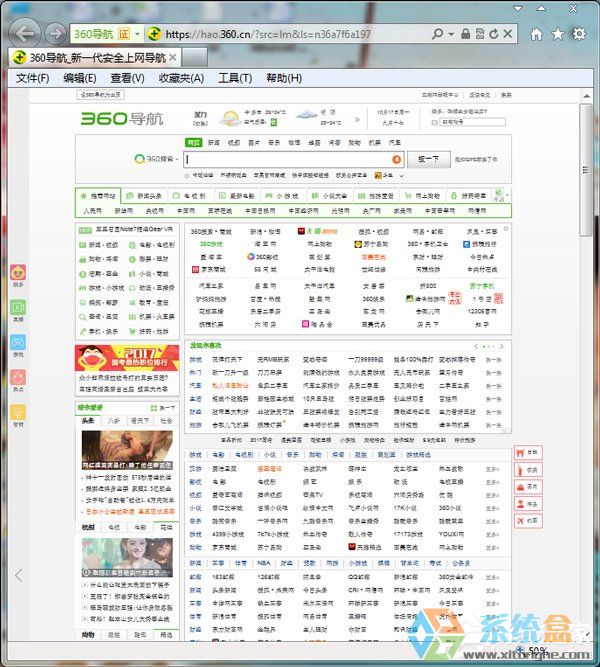Click the lock security icon in address bar
The height and width of the screenshot is (667, 600).
(466, 34)
